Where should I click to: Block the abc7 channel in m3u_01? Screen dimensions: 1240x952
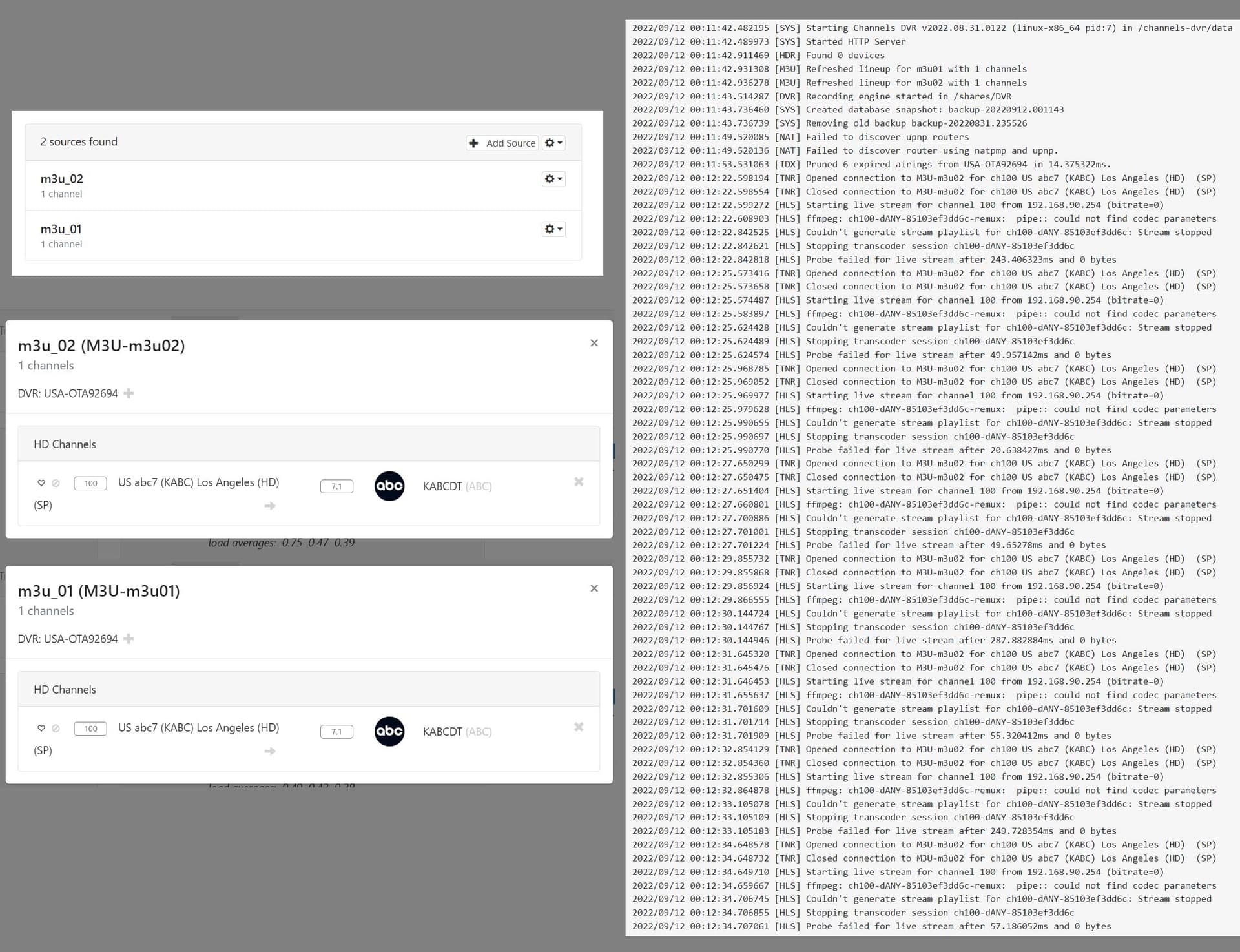tap(56, 729)
